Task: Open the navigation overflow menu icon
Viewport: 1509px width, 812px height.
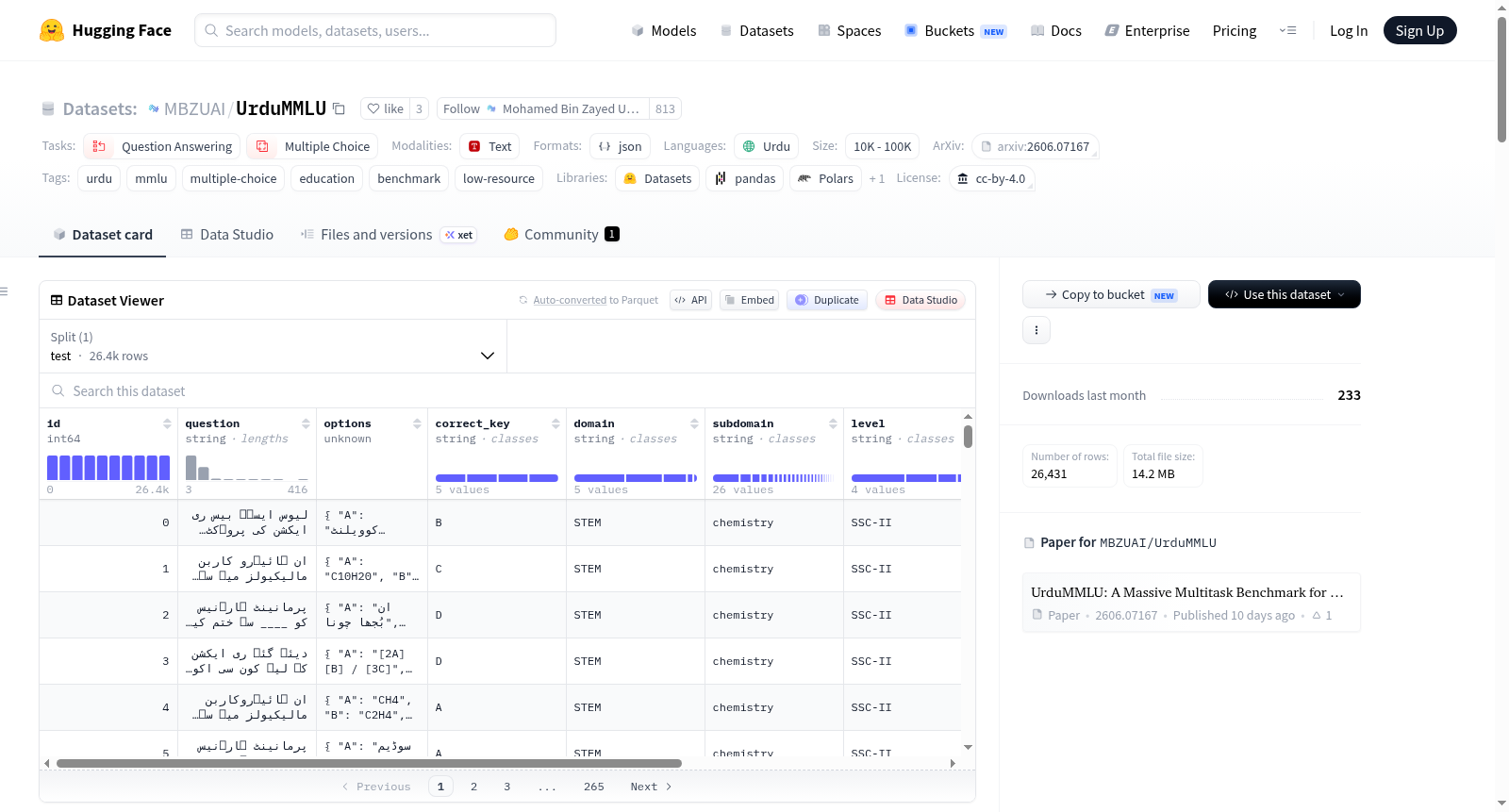Action: coord(1287,30)
